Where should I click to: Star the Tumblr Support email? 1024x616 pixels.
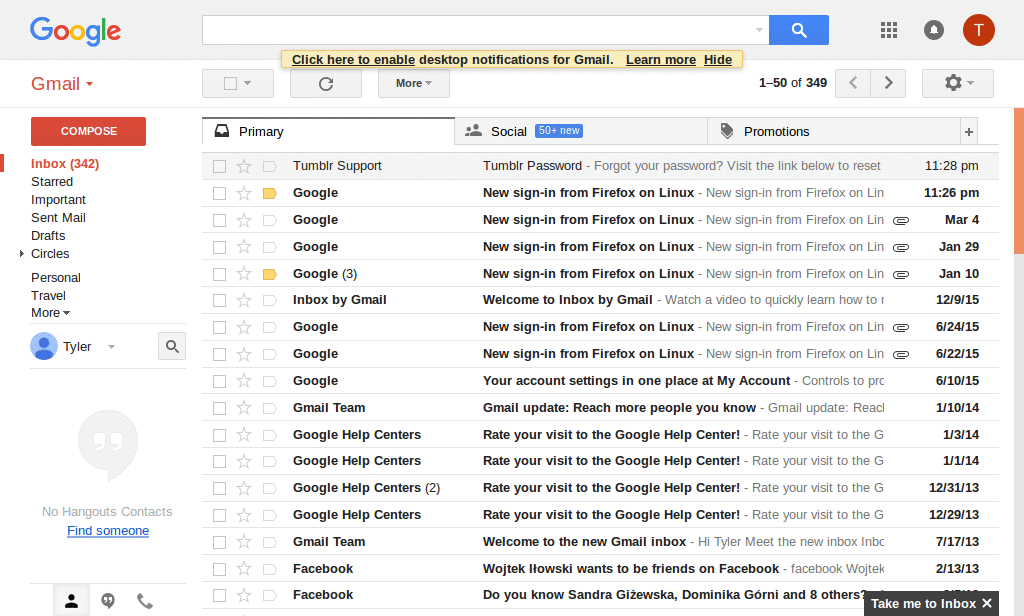pos(244,166)
